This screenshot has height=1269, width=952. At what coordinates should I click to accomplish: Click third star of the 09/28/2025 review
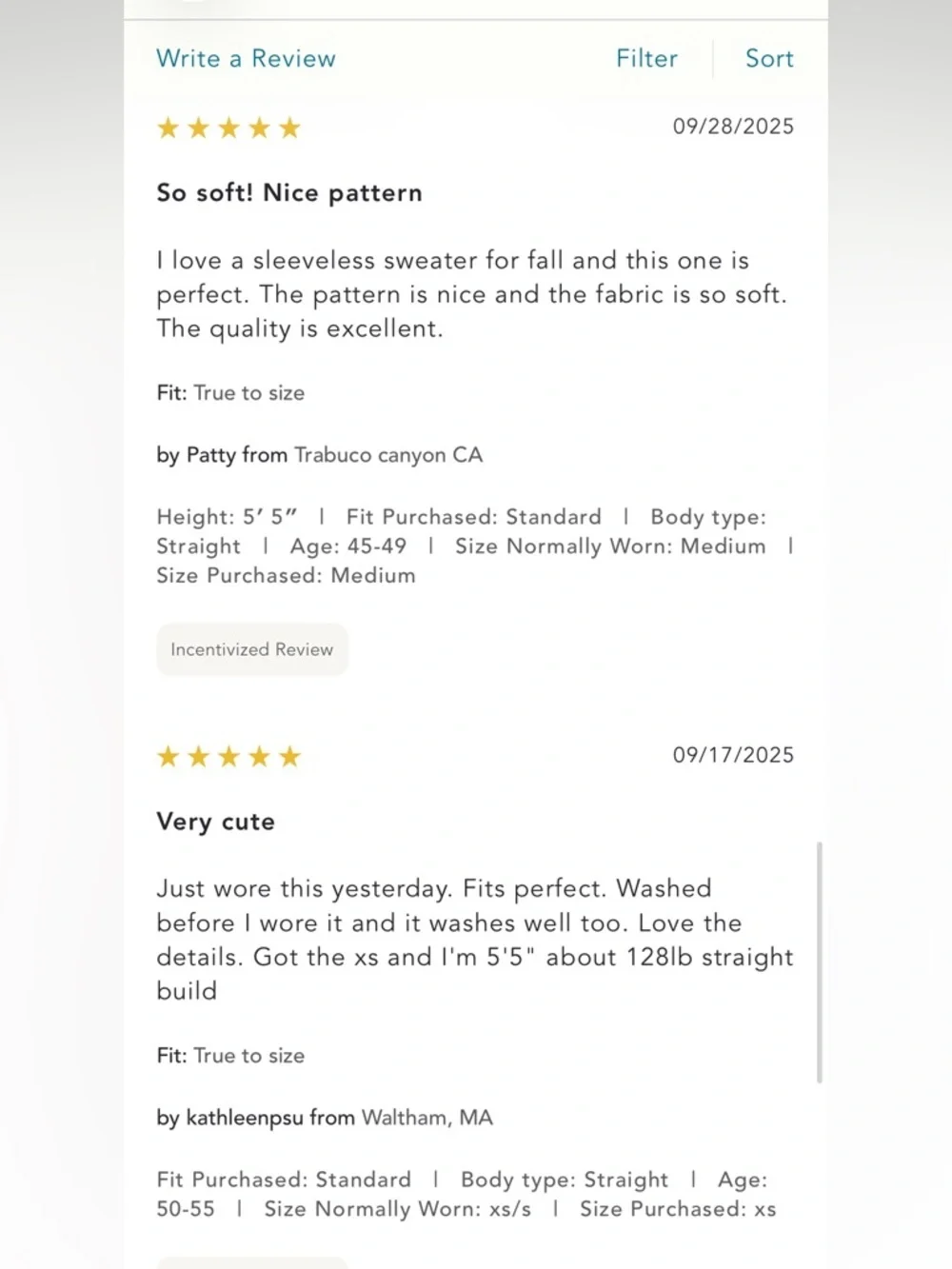[x=228, y=128]
